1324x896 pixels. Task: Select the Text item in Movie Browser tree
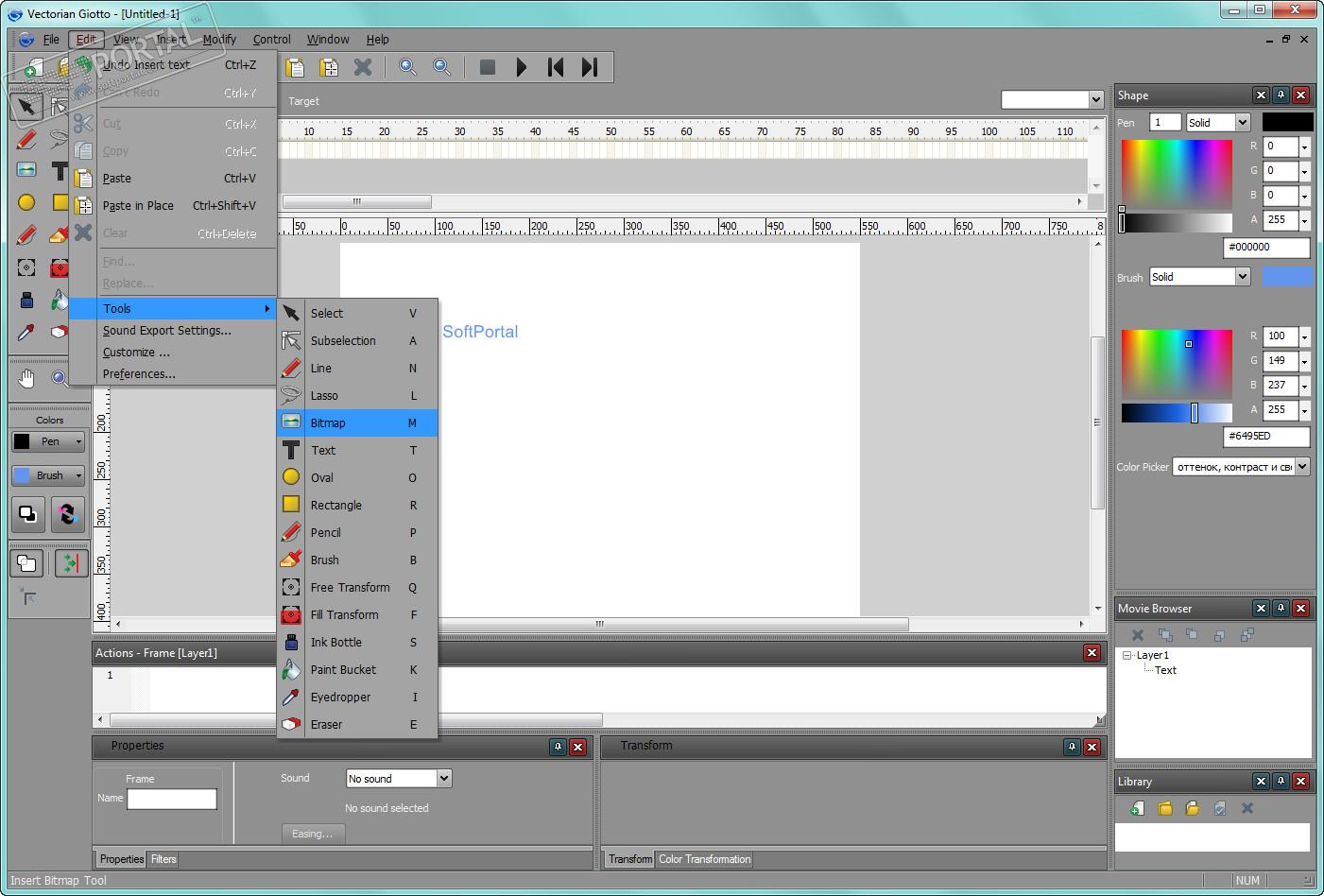click(1165, 670)
